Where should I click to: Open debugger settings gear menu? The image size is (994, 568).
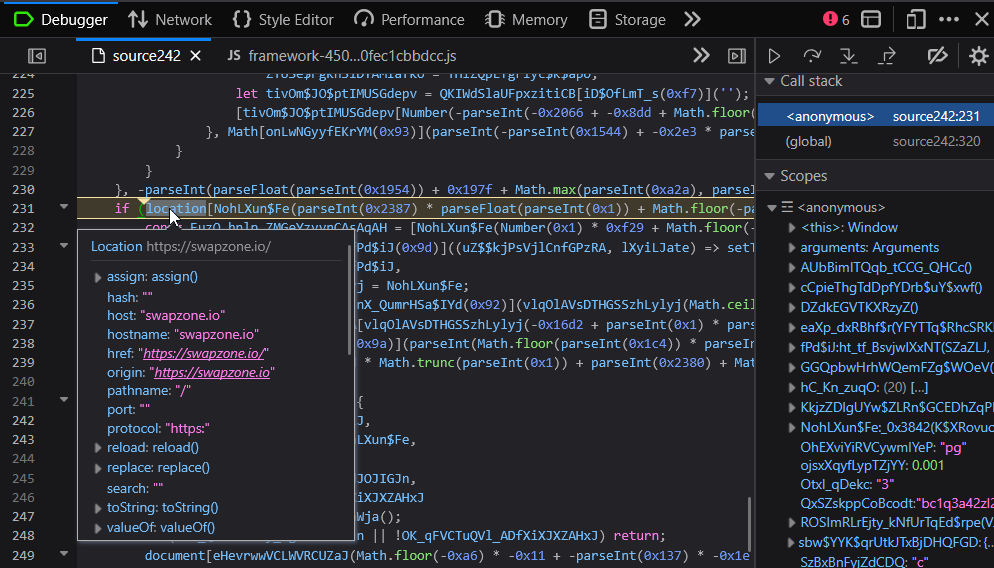(978, 56)
